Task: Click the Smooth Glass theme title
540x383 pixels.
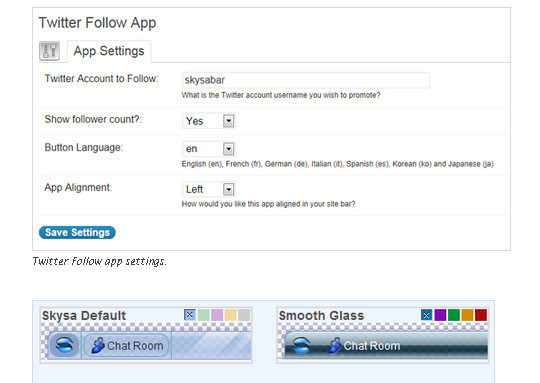Action: pos(321,315)
